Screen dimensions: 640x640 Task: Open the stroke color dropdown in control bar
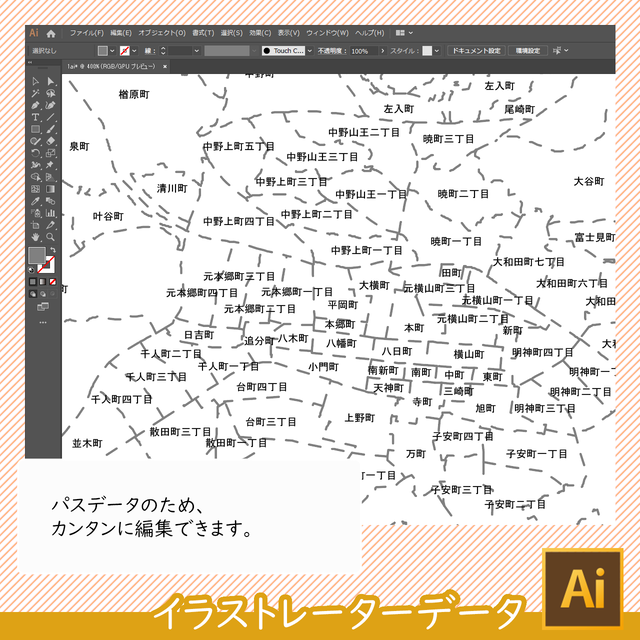coord(134,51)
